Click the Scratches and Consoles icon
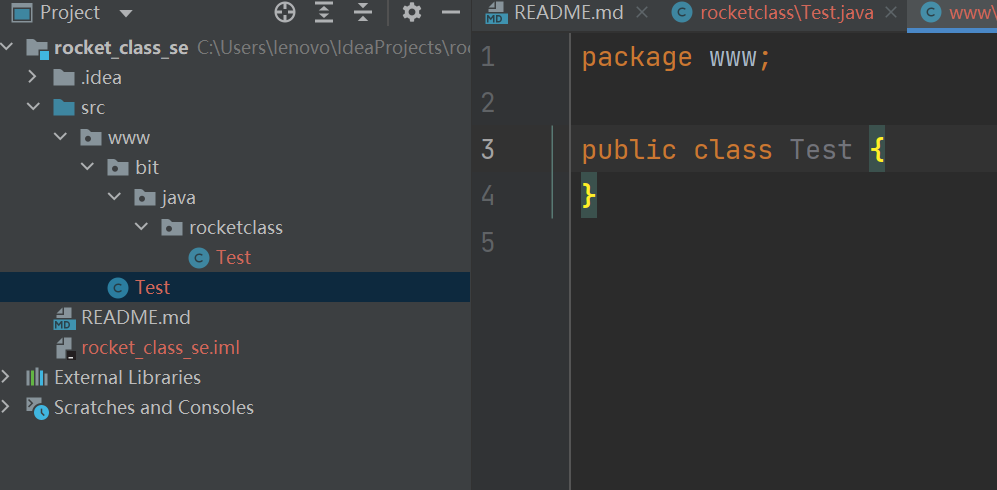Viewport: 997px width, 490px height. click(37, 407)
